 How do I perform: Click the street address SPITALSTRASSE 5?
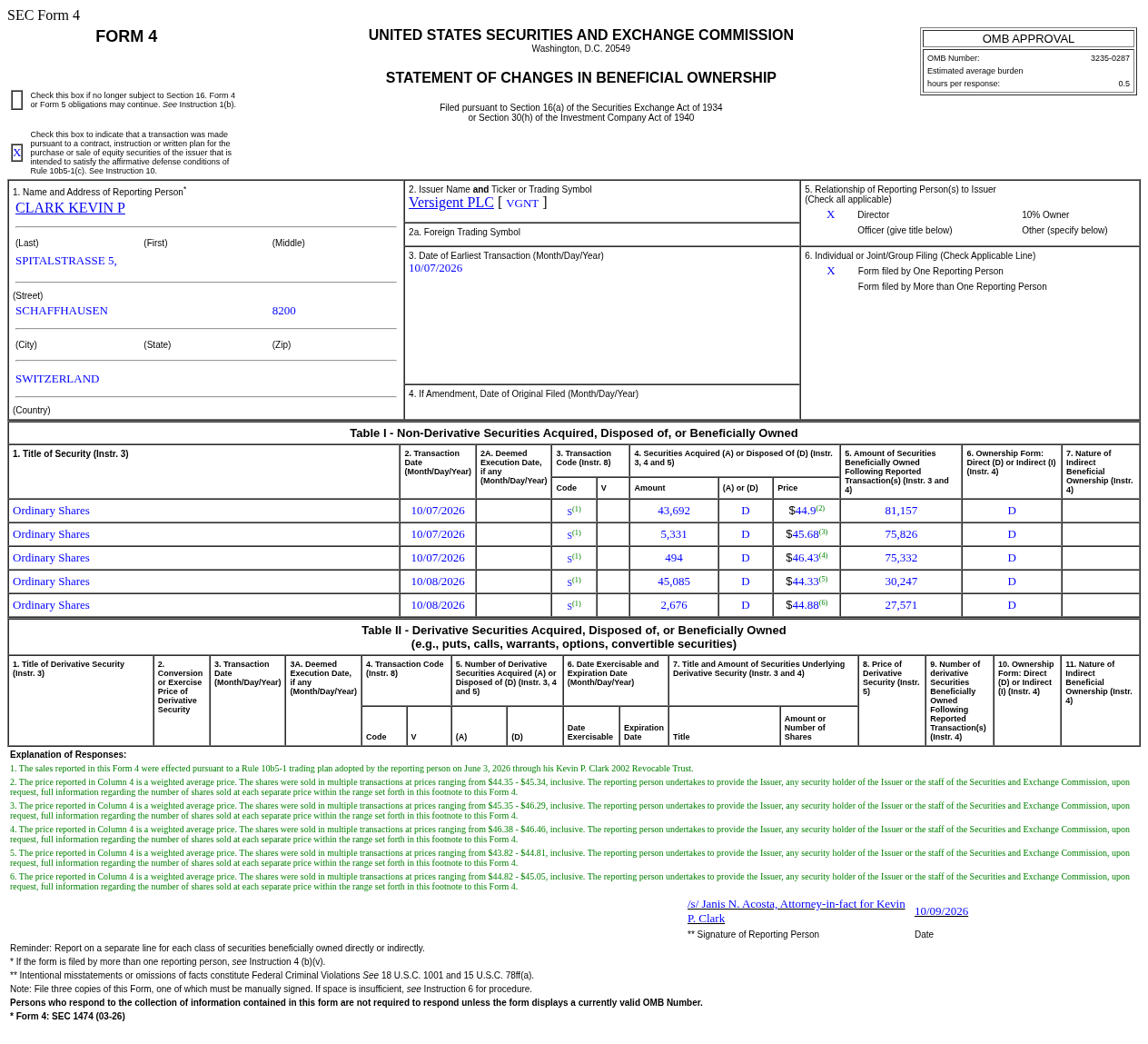[x=66, y=261]
